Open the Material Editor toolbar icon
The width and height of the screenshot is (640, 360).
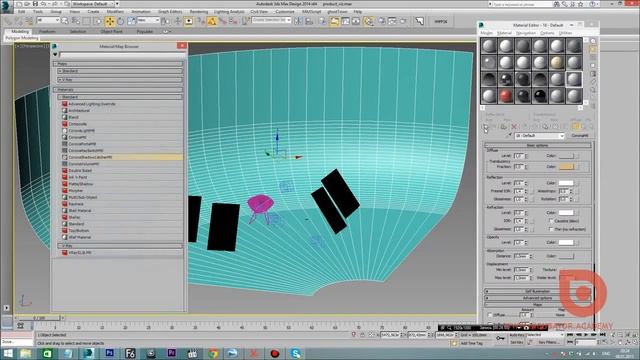tap(368, 21)
